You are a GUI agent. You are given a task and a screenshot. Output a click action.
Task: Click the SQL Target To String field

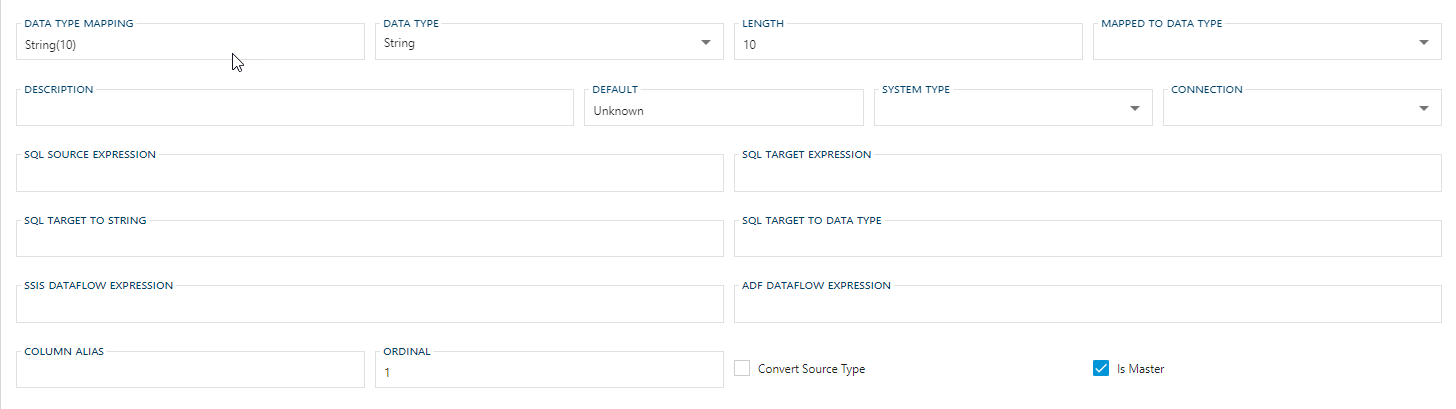click(370, 241)
